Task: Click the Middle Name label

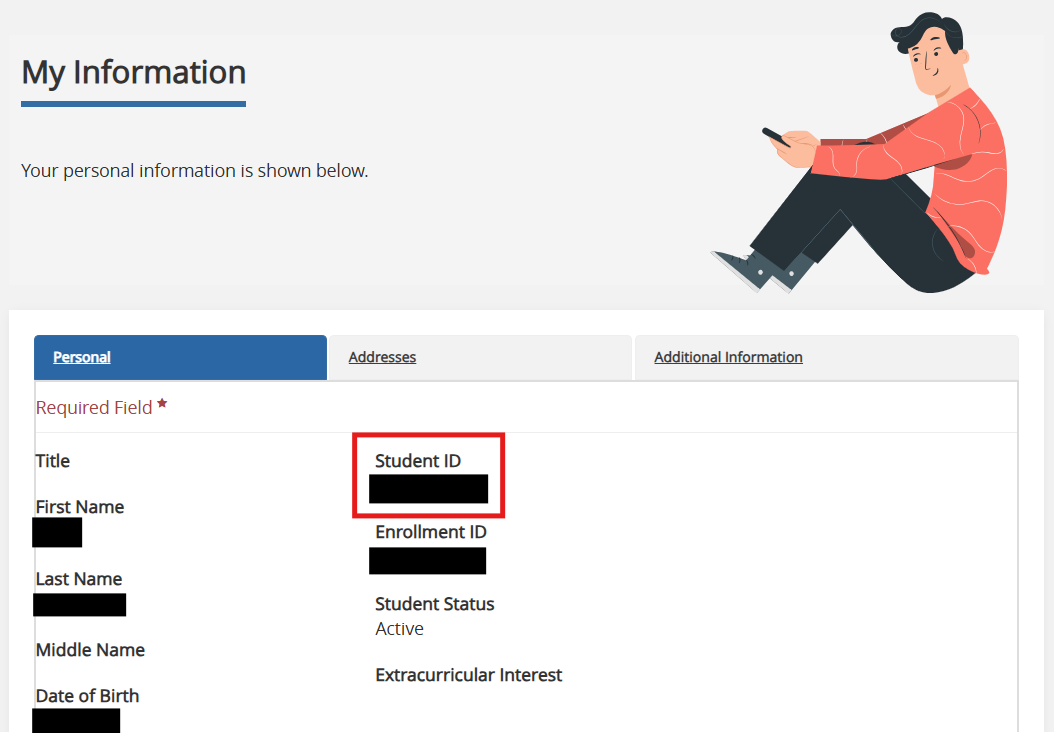Action: 90,650
